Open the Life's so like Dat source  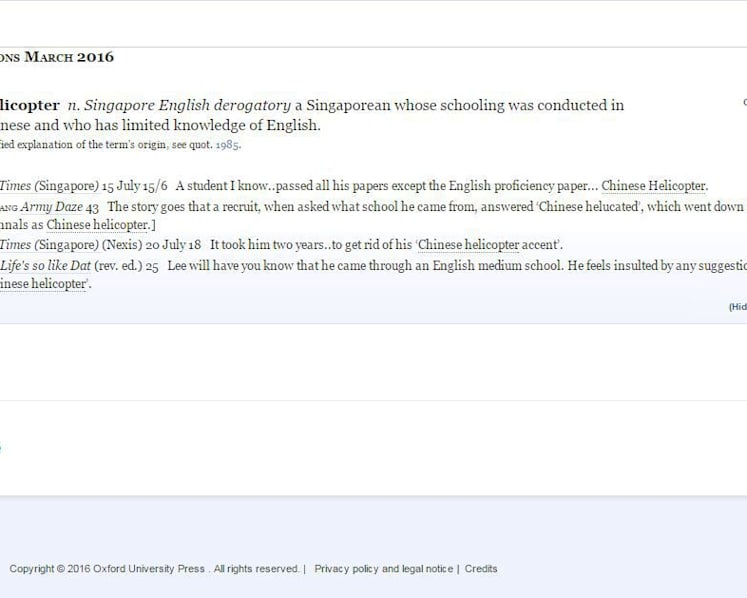coord(45,266)
